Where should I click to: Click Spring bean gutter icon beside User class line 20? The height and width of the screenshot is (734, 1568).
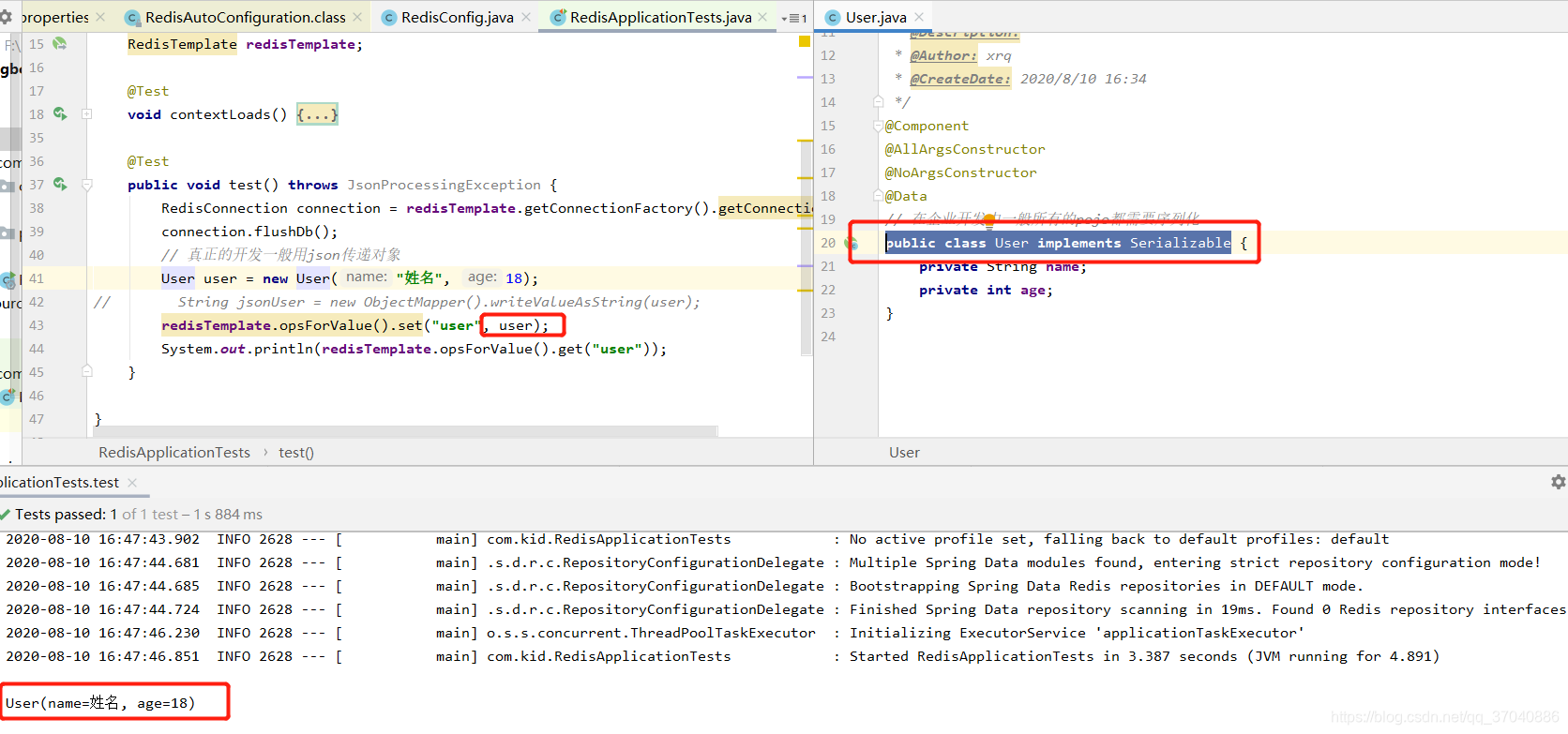coord(852,243)
